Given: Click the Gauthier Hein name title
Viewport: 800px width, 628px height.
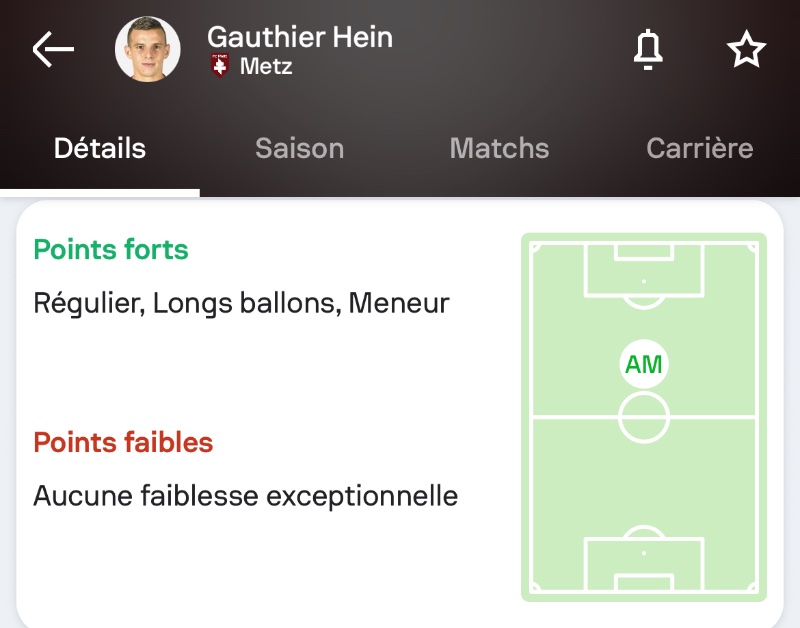Looking at the screenshot, I should pyautogui.click(x=300, y=37).
